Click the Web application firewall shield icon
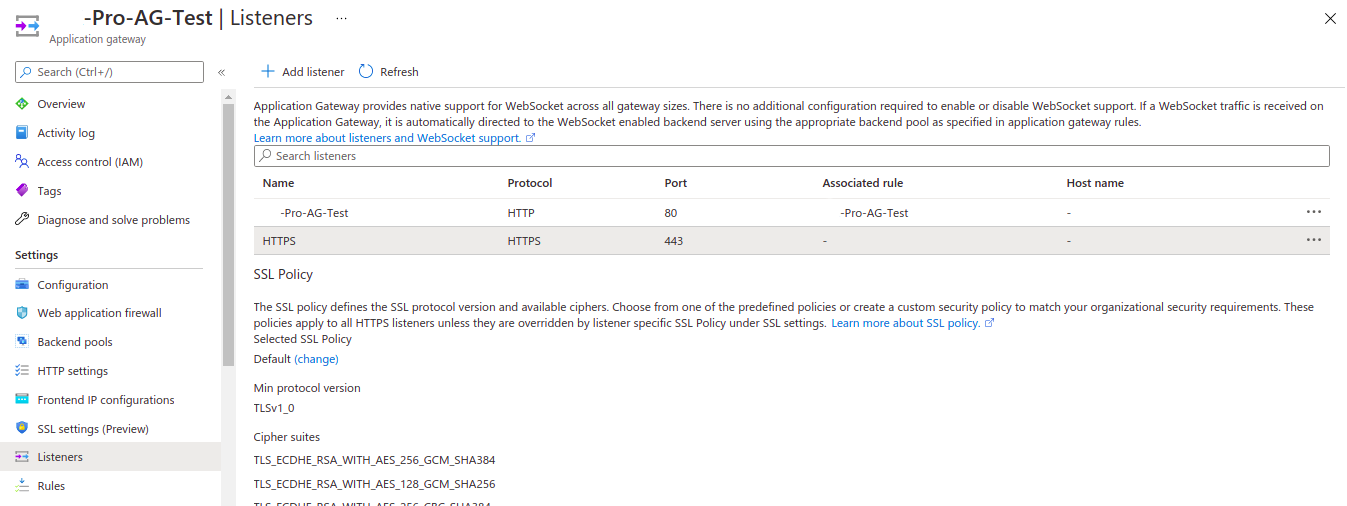The image size is (1347, 506). [x=22, y=313]
